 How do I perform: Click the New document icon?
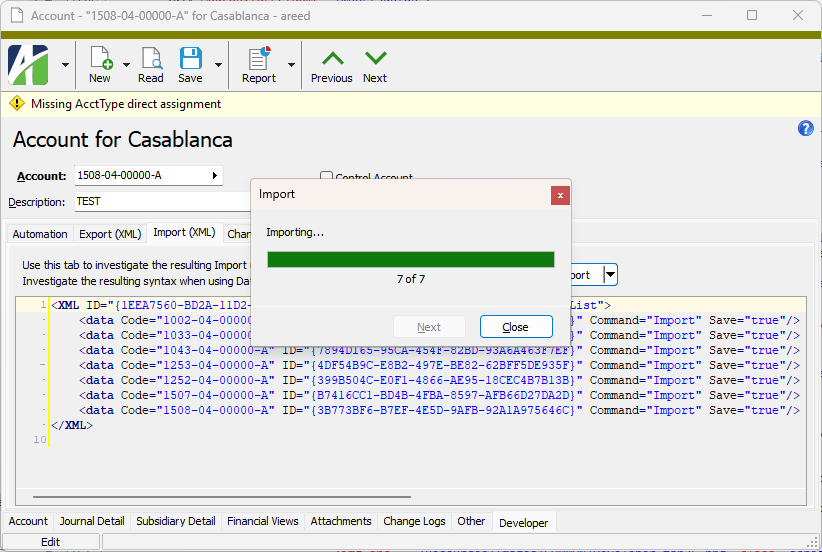pos(101,58)
